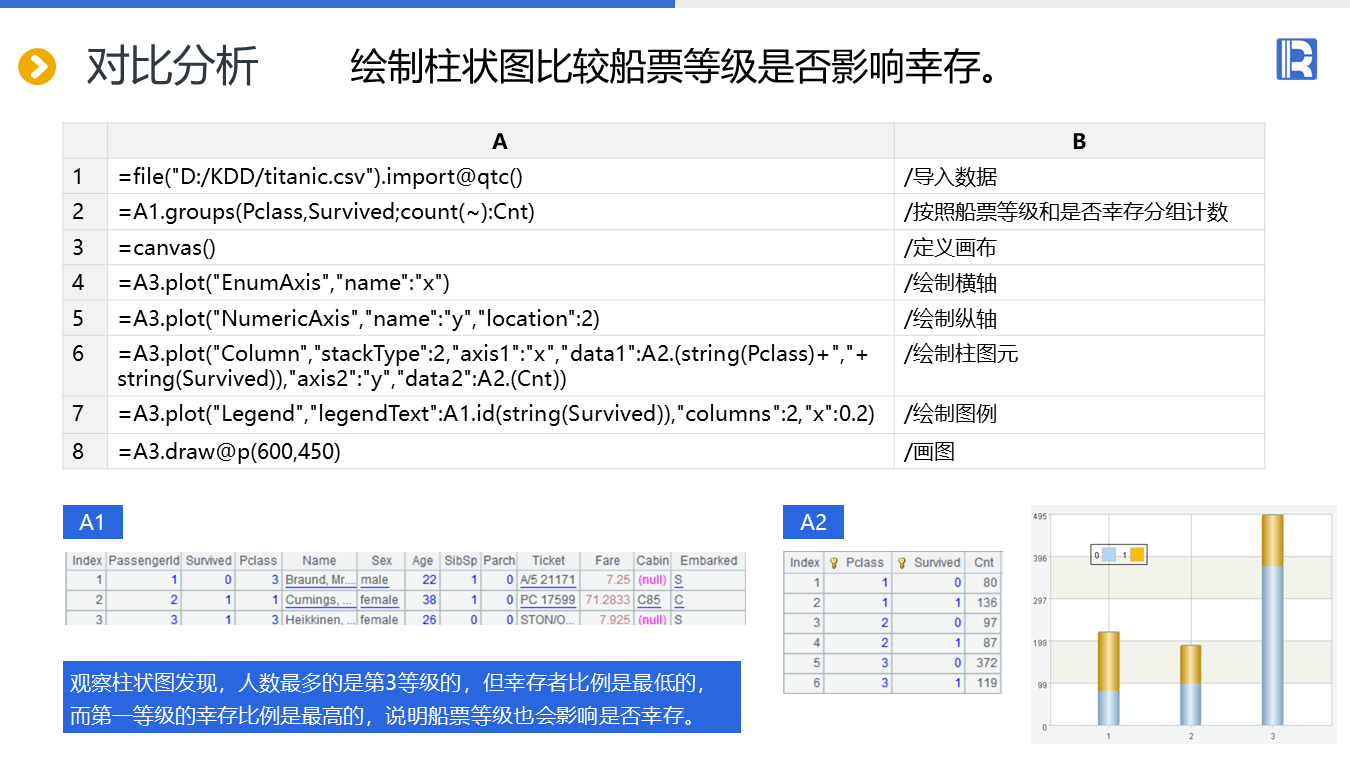The image size is (1350, 759).
Task: Open the underlined 'PC 17599' ticket cell
Action: [x=548, y=600]
